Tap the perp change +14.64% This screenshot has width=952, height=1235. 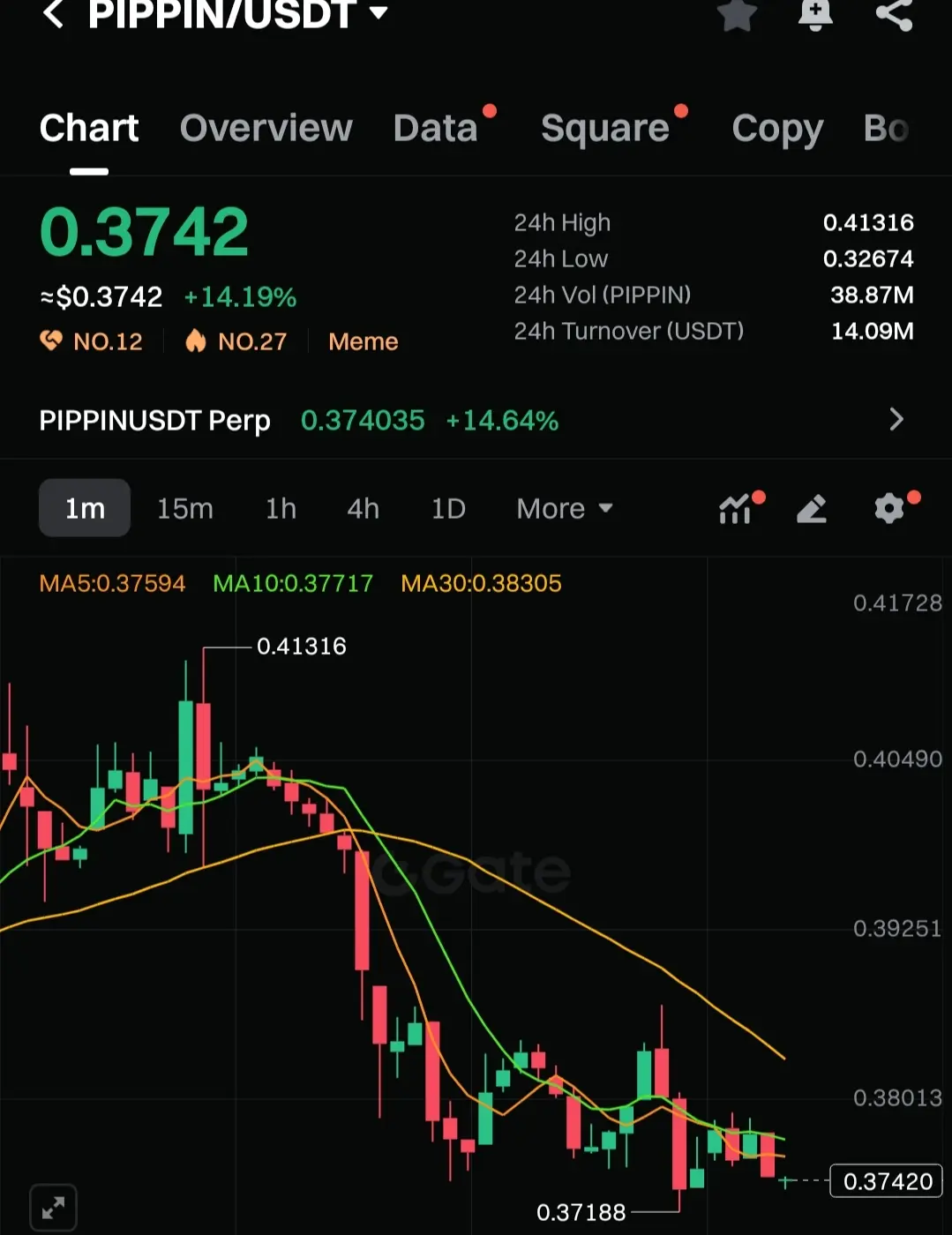(502, 421)
